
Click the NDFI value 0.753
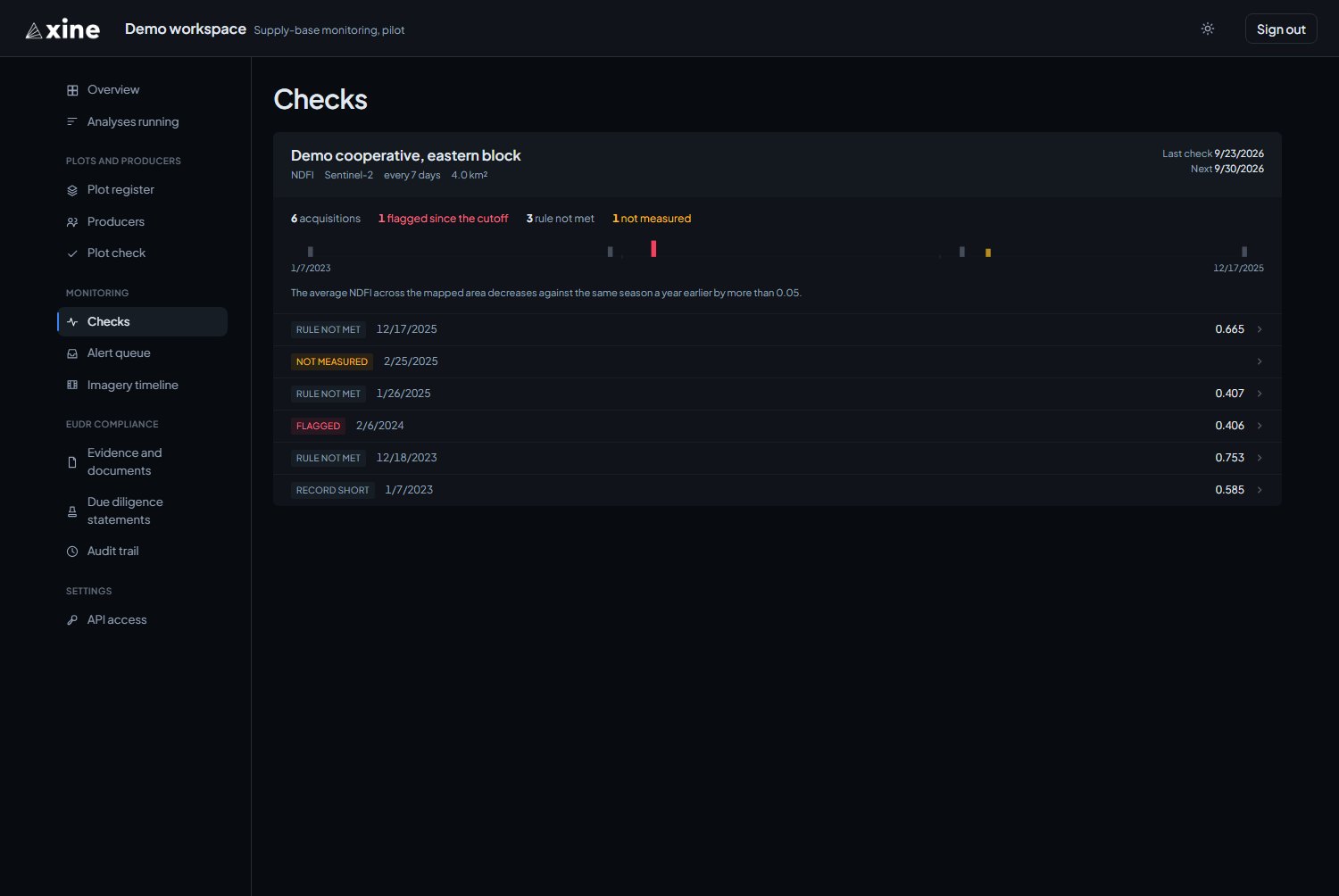click(1229, 458)
